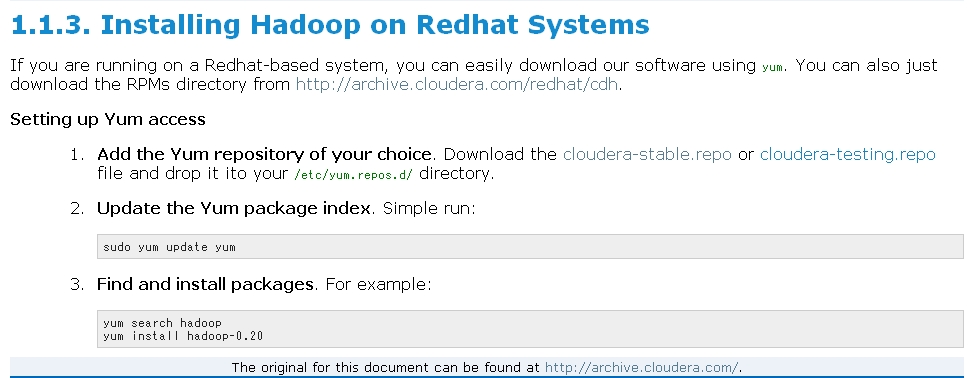Click 'Update the Yum package index' text
The width and height of the screenshot is (974, 378).
pyautogui.click(x=234, y=209)
